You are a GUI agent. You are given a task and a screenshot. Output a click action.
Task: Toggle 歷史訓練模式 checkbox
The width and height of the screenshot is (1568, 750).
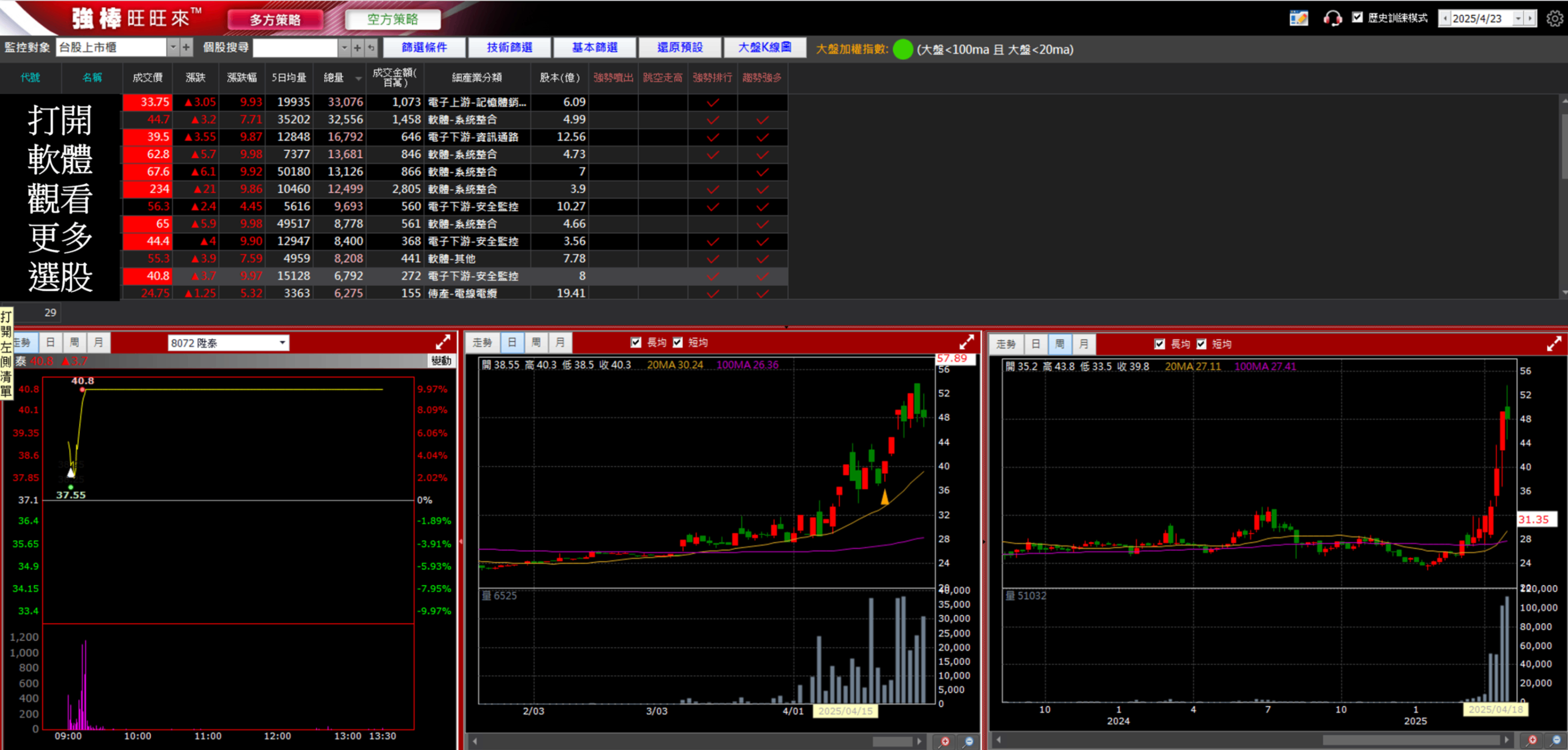[x=1357, y=18]
